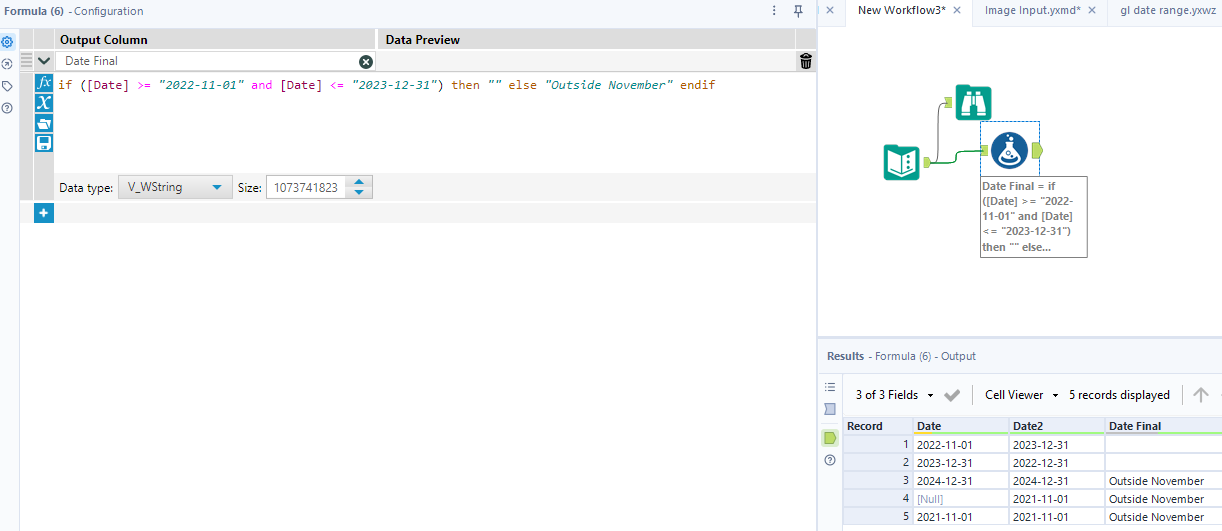Open the Help icon in the Results sidebar
Screen dimensions: 1222x531
830,460
